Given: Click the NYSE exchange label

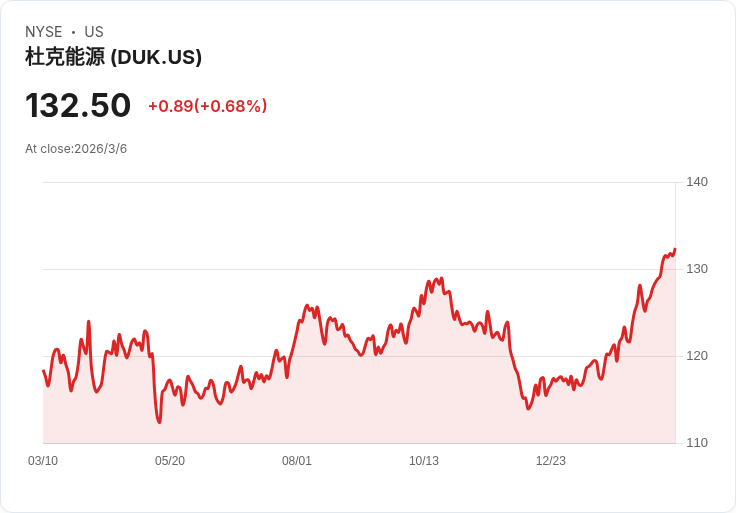Looking at the screenshot, I should [x=44, y=32].
